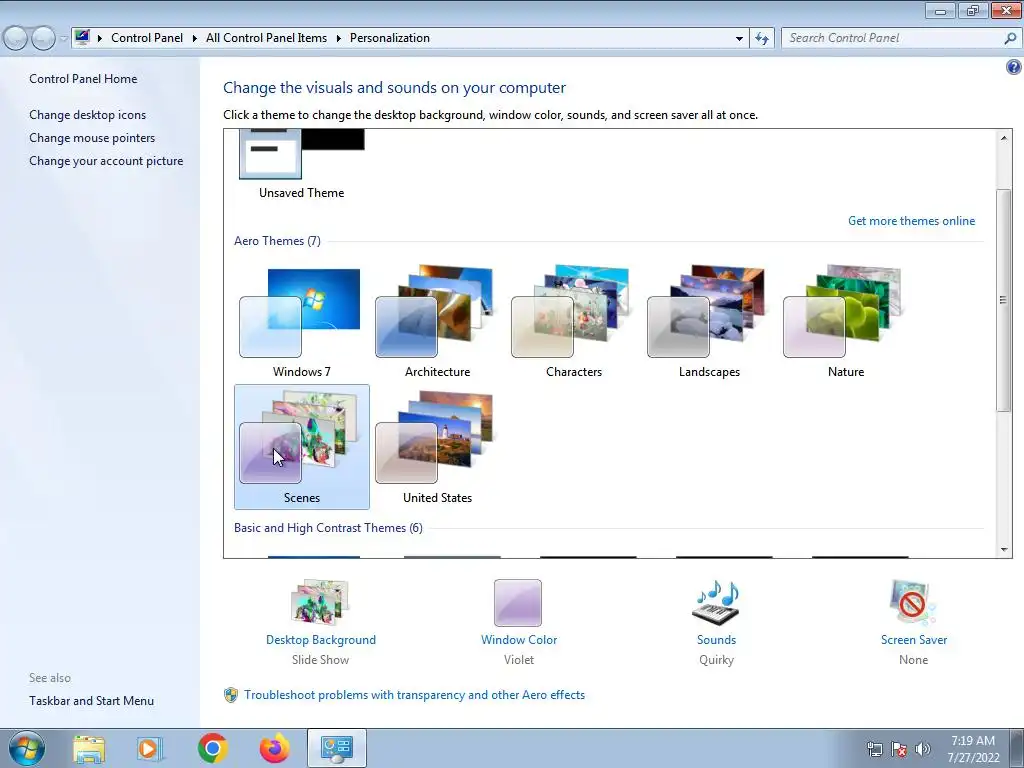Click the Forward navigation button

43,39
